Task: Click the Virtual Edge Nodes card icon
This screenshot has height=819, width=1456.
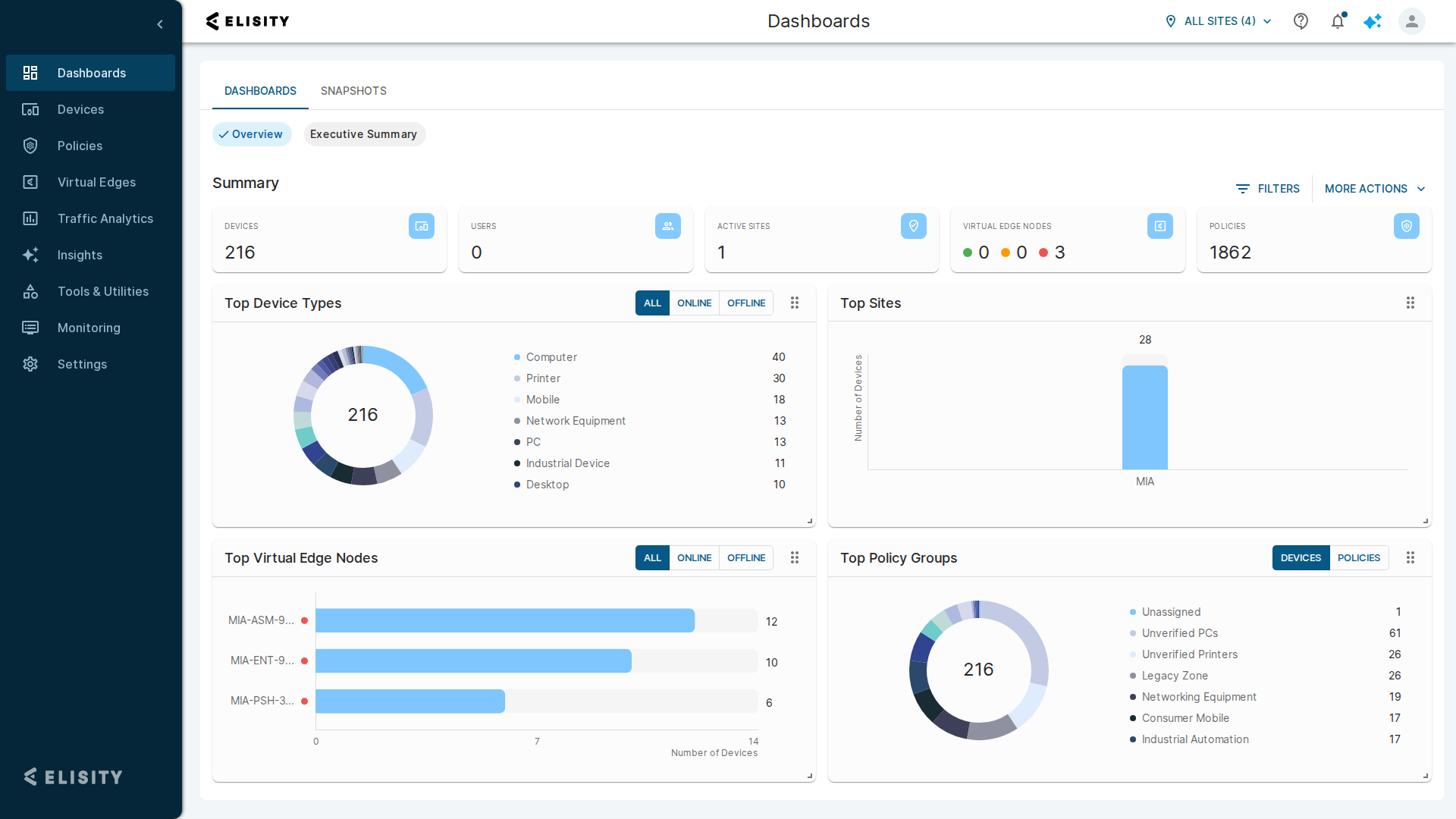Action: (1160, 226)
